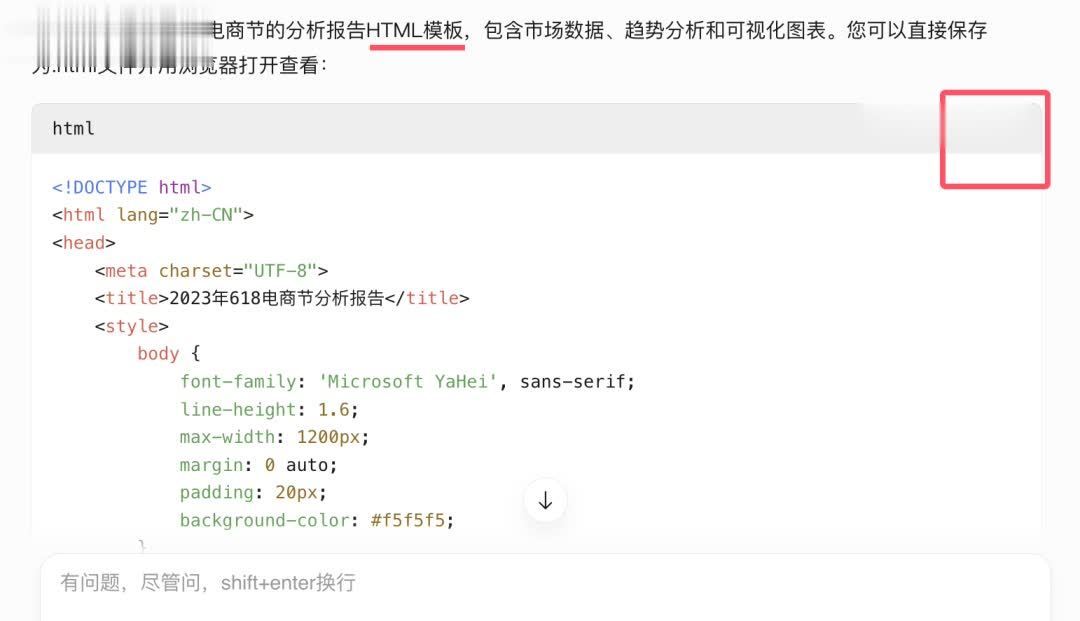Image resolution: width=1080 pixels, height=621 pixels.
Task: Click the empty red-highlighted box in code header
Action: point(994,139)
